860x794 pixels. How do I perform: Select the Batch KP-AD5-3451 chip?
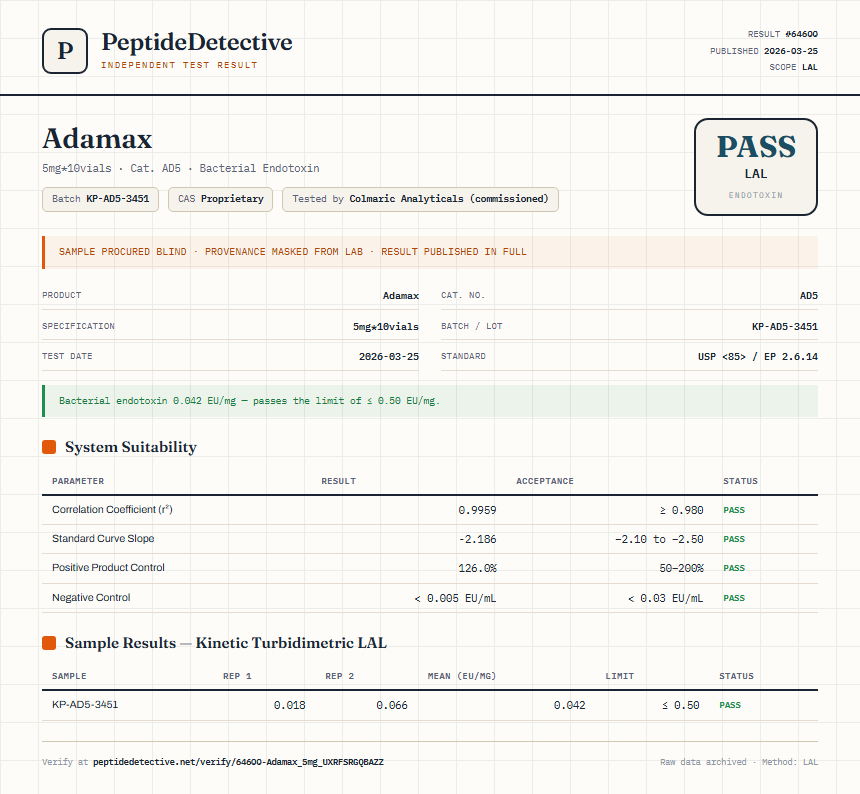(x=100, y=199)
